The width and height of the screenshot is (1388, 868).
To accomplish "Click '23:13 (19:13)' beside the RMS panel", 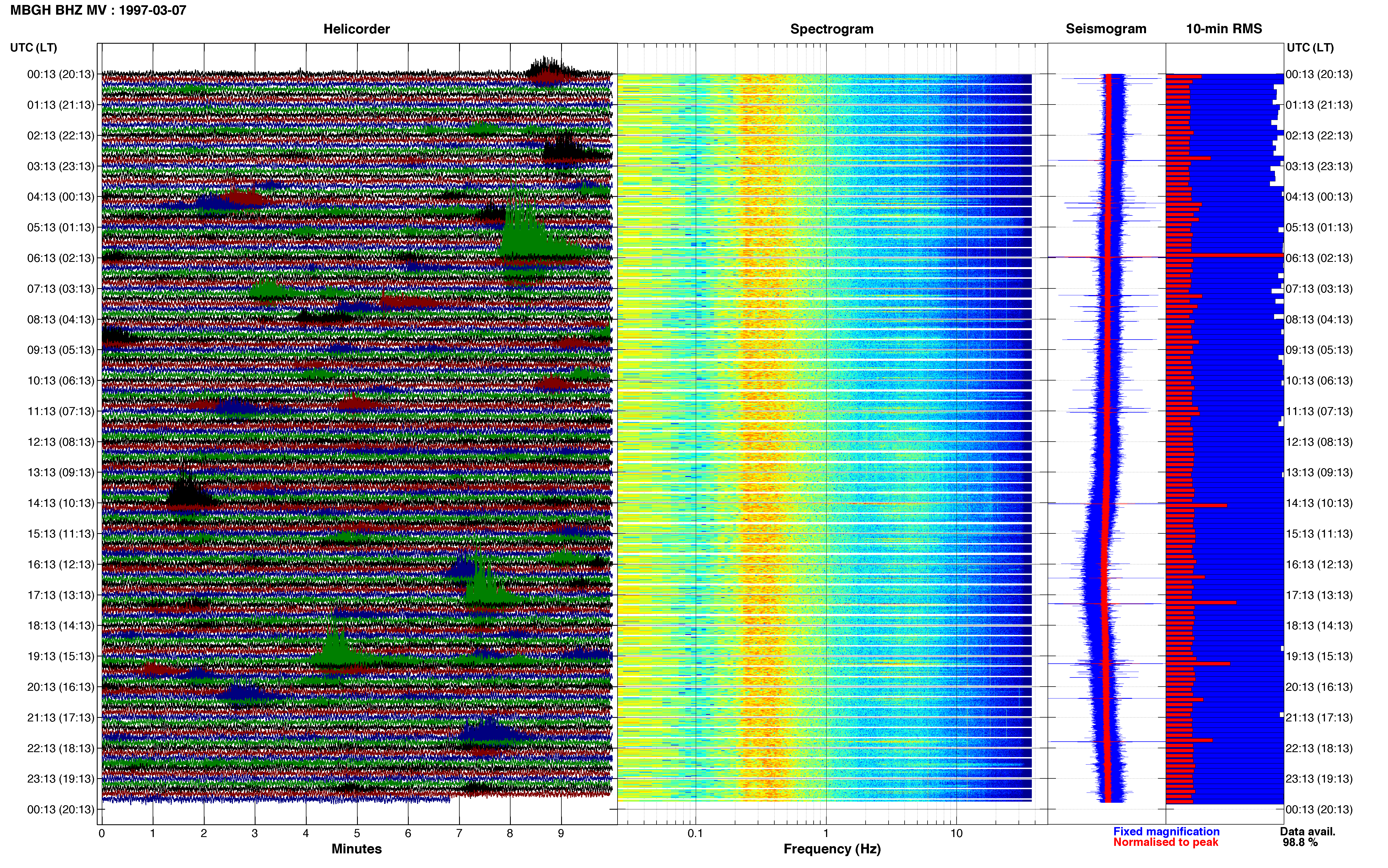I will click(1319, 779).
